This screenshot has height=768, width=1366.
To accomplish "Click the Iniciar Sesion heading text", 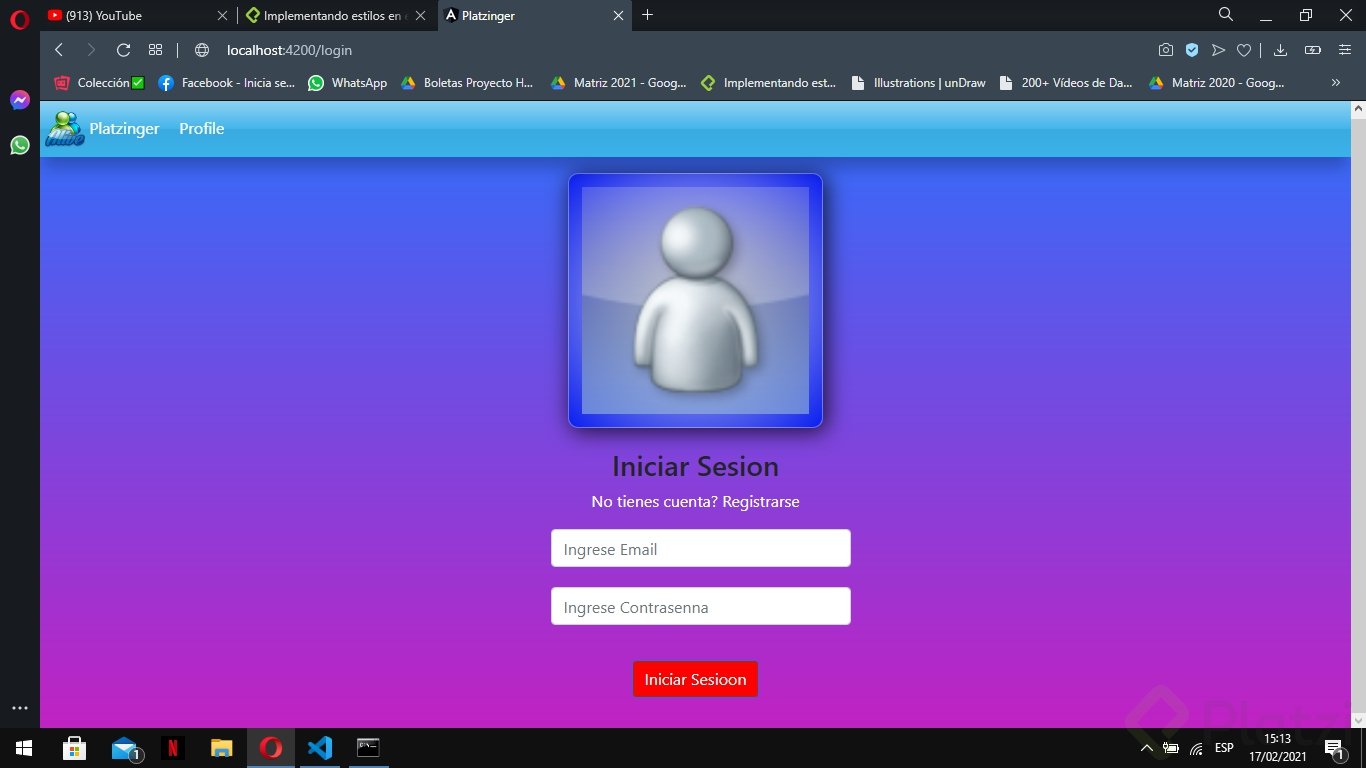I will 695,467.
